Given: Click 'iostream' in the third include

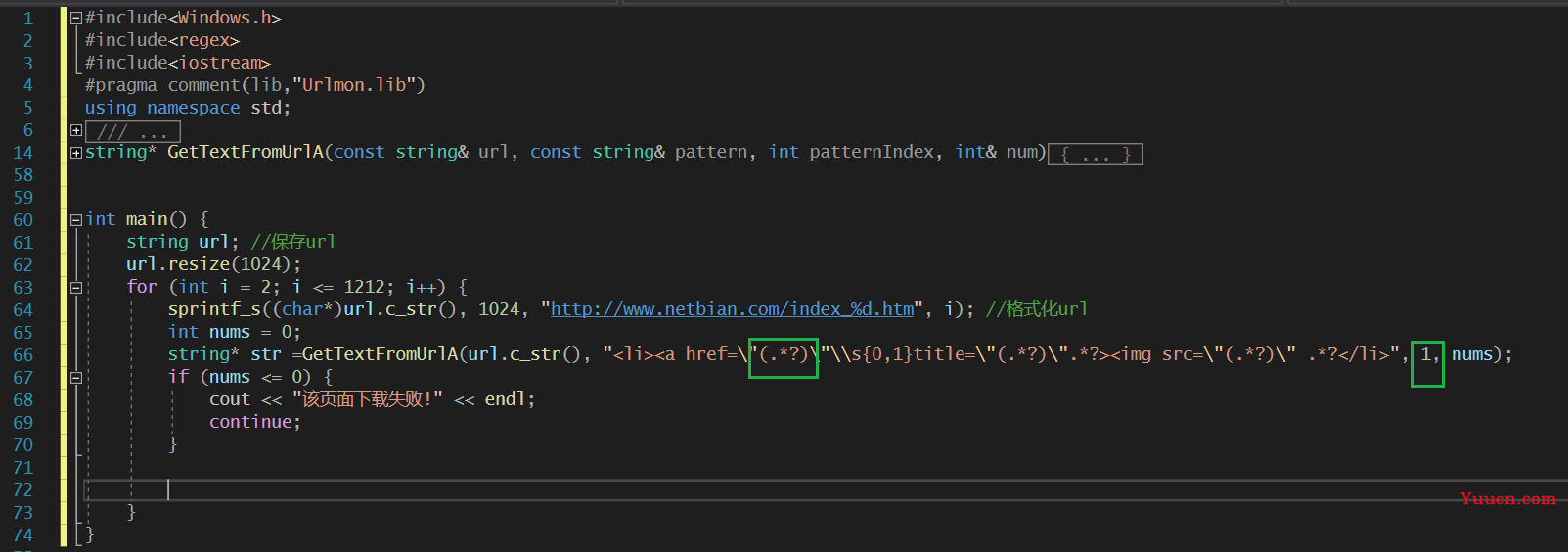Looking at the screenshot, I should click(219, 63).
